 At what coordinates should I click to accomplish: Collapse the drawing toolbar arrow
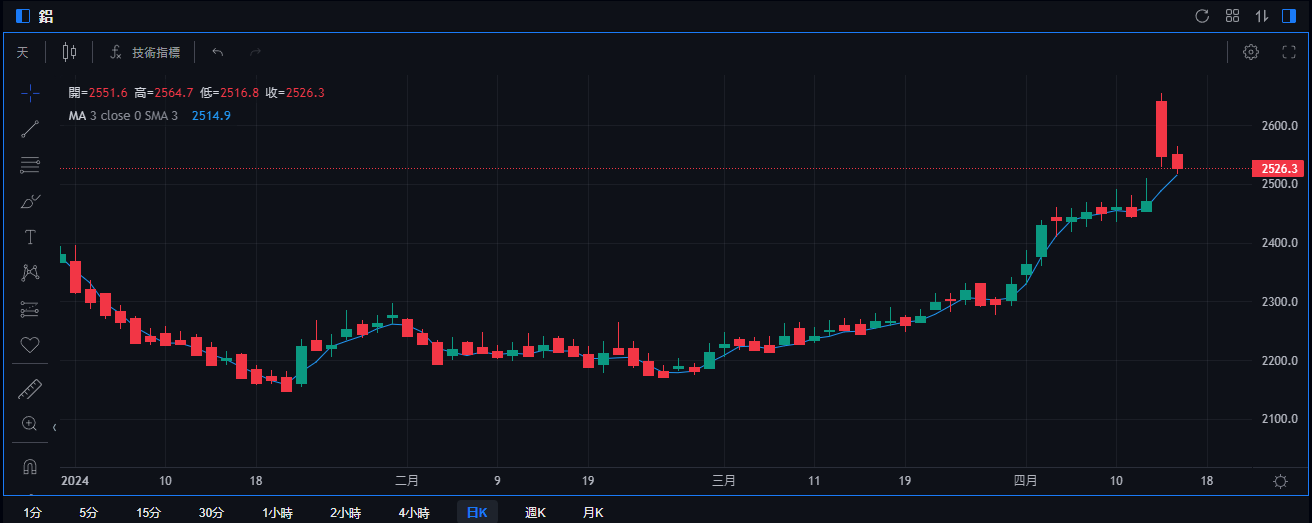[x=54, y=427]
